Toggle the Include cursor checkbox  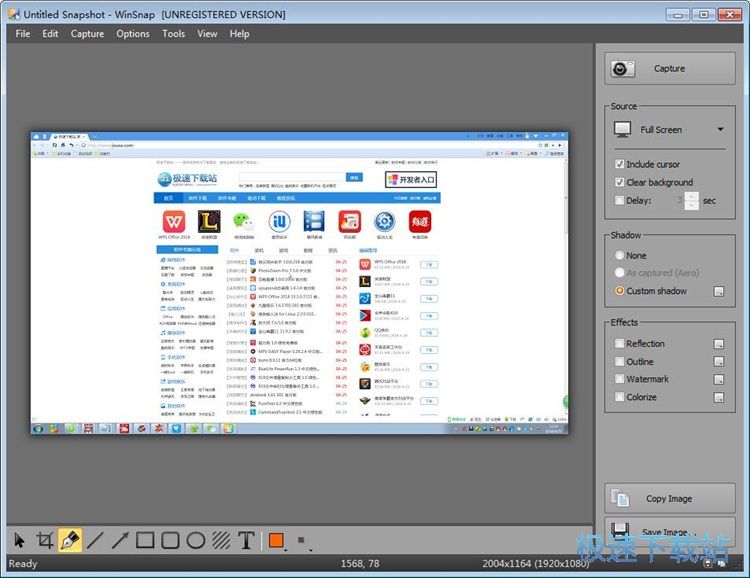pos(620,164)
